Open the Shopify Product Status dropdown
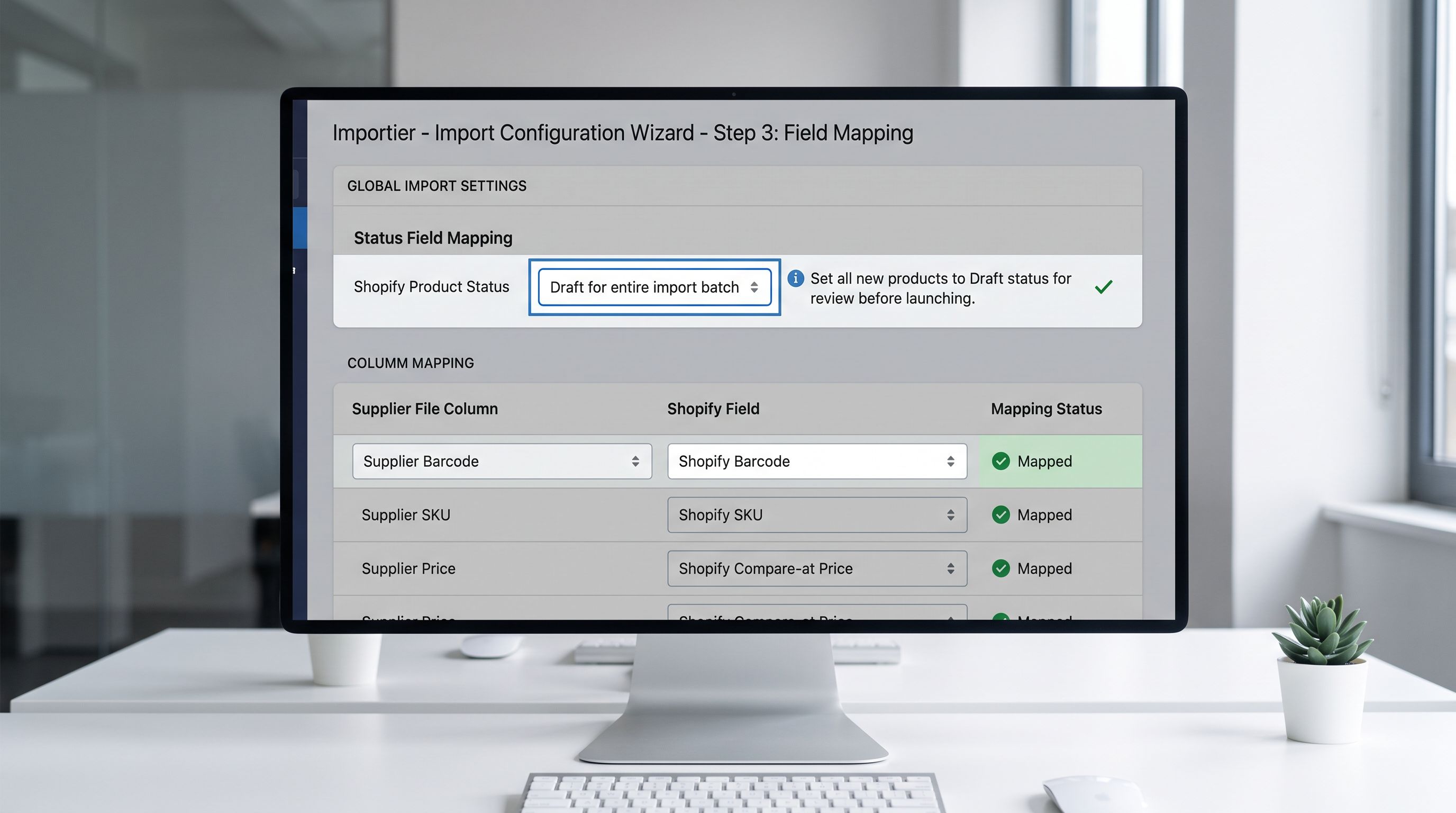The height and width of the screenshot is (813, 1456). pyautogui.click(x=654, y=287)
